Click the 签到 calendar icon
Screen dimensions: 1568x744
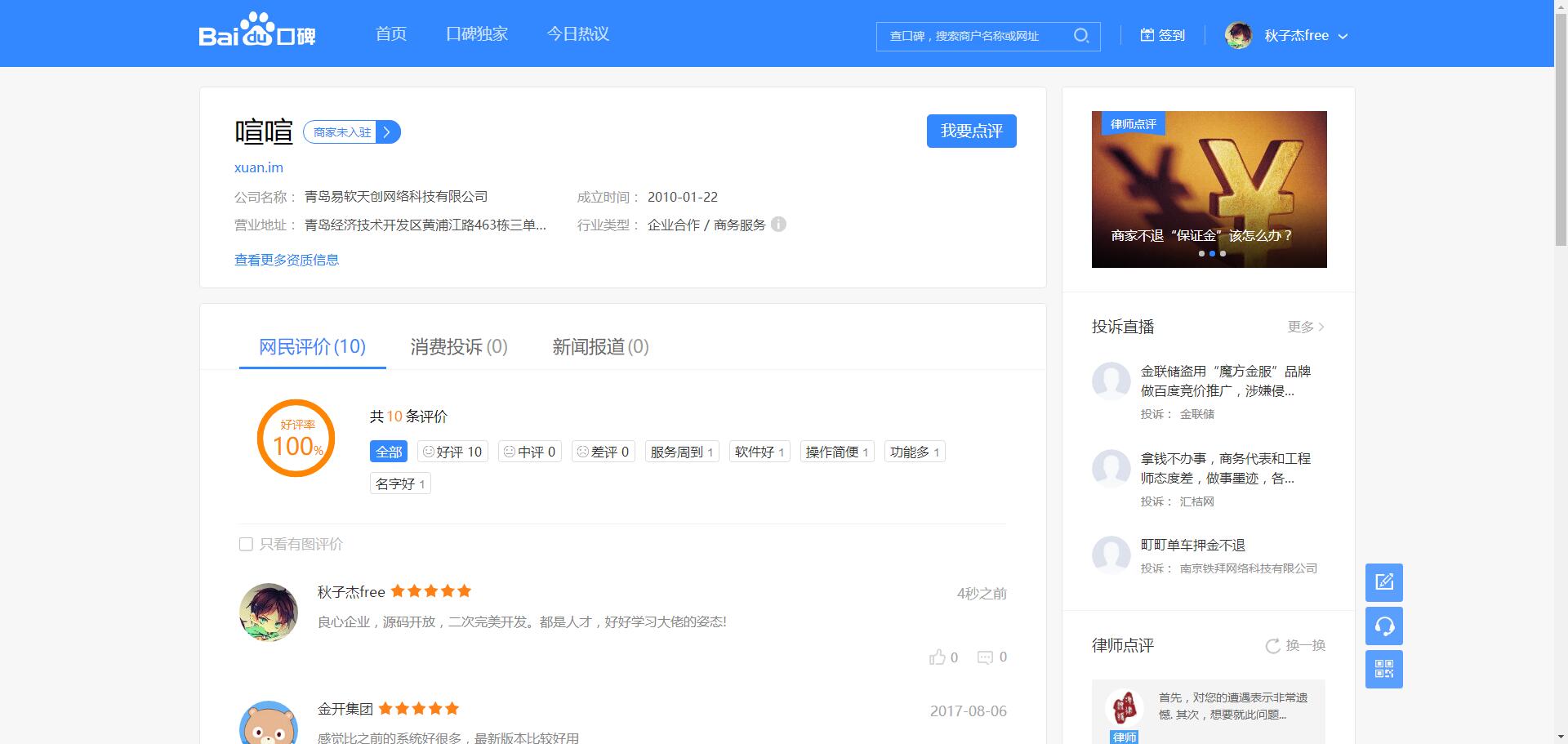[1147, 35]
